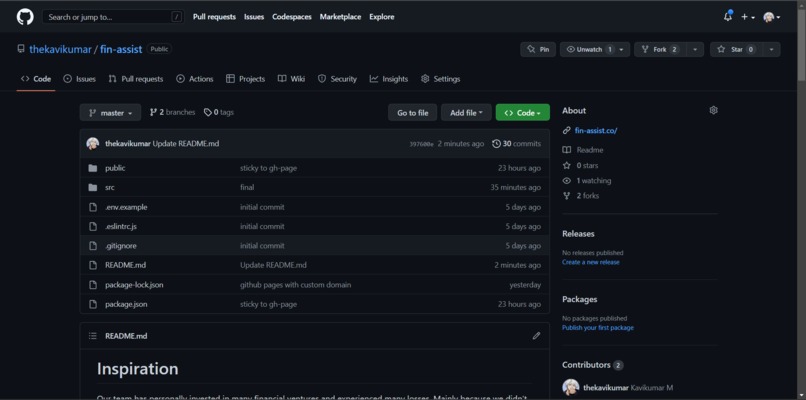Open the master branch selector

coord(111,113)
